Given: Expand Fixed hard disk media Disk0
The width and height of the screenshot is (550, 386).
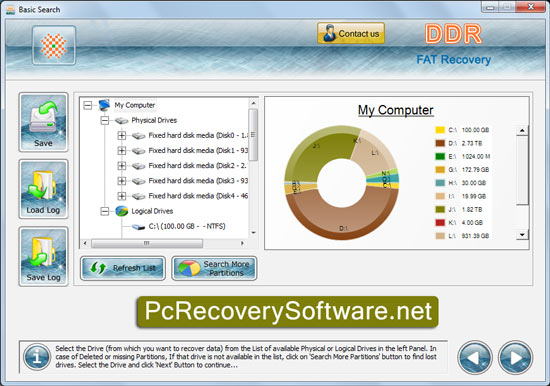Looking at the screenshot, I should click(x=121, y=135).
